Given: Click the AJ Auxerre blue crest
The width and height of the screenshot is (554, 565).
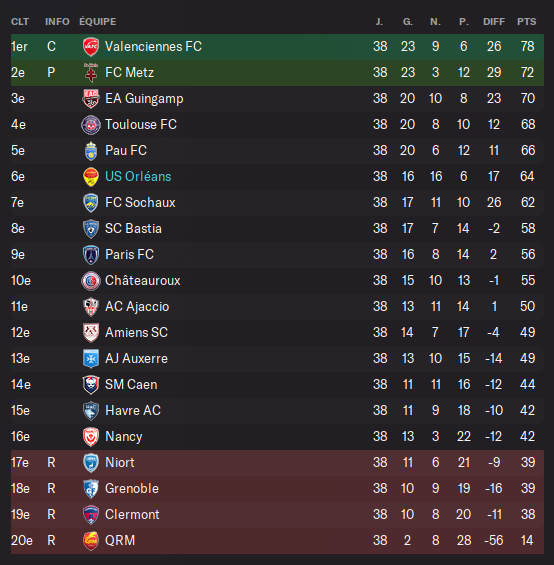Looking at the screenshot, I should click(91, 359).
